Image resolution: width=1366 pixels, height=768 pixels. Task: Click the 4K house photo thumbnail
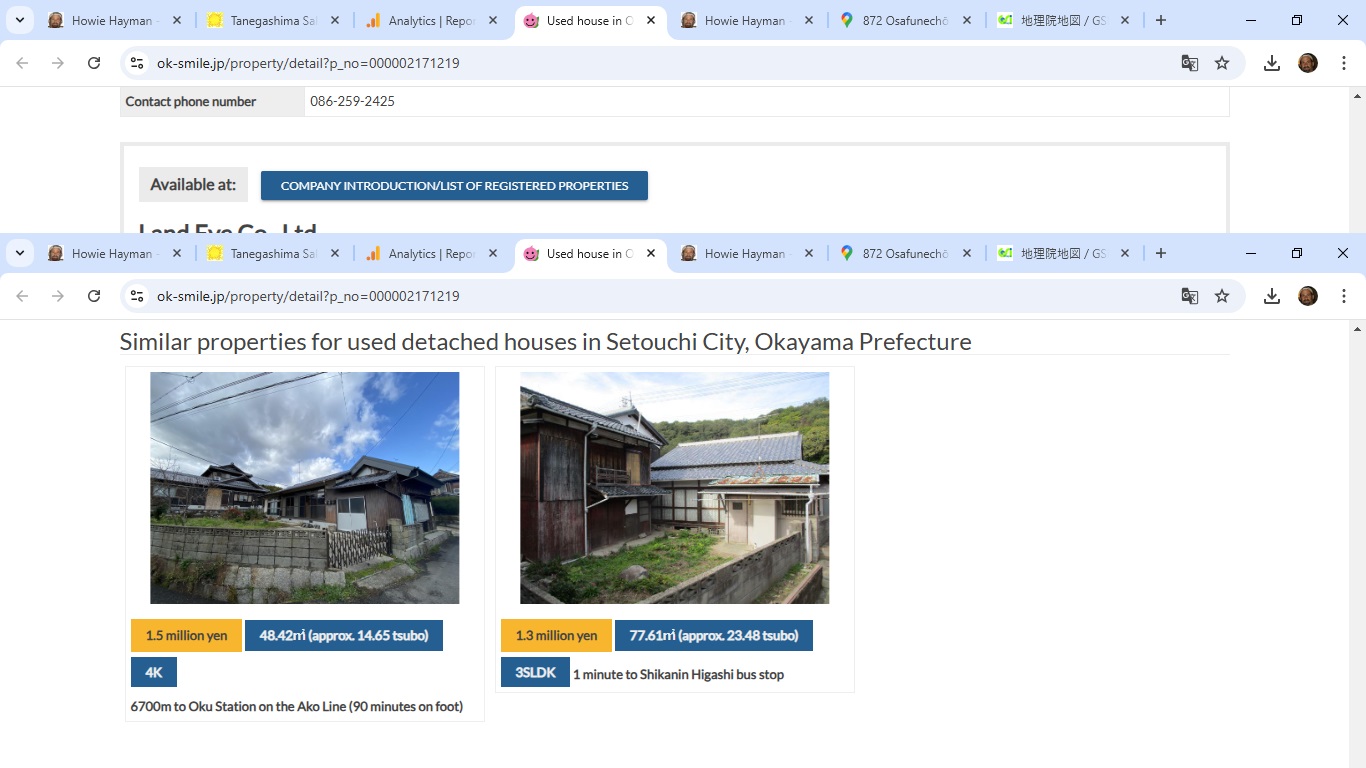click(304, 488)
